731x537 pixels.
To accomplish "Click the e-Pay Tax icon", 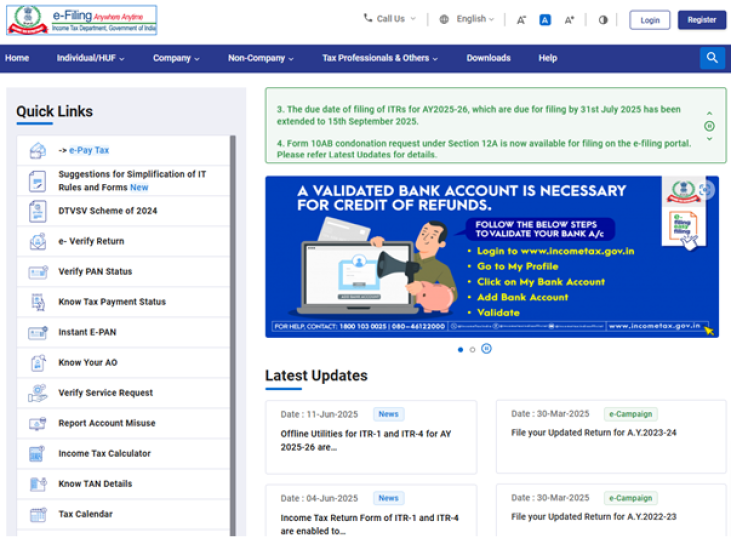I will (x=38, y=150).
